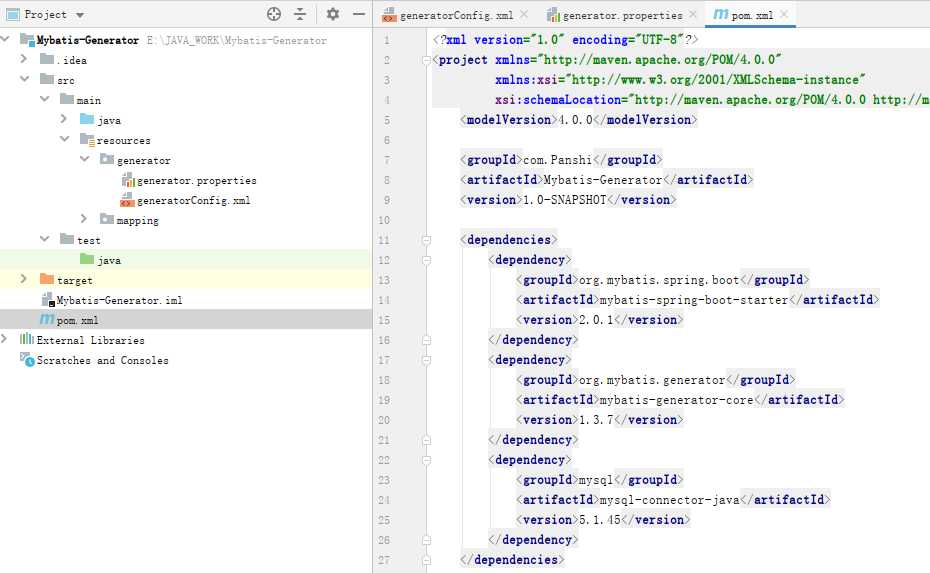Click fold end marker on line 27
This screenshot has height=573, width=930.
click(x=426, y=560)
